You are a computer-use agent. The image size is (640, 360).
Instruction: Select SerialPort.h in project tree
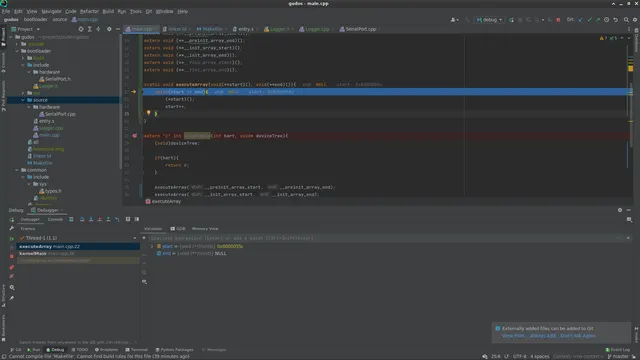(x=55, y=79)
